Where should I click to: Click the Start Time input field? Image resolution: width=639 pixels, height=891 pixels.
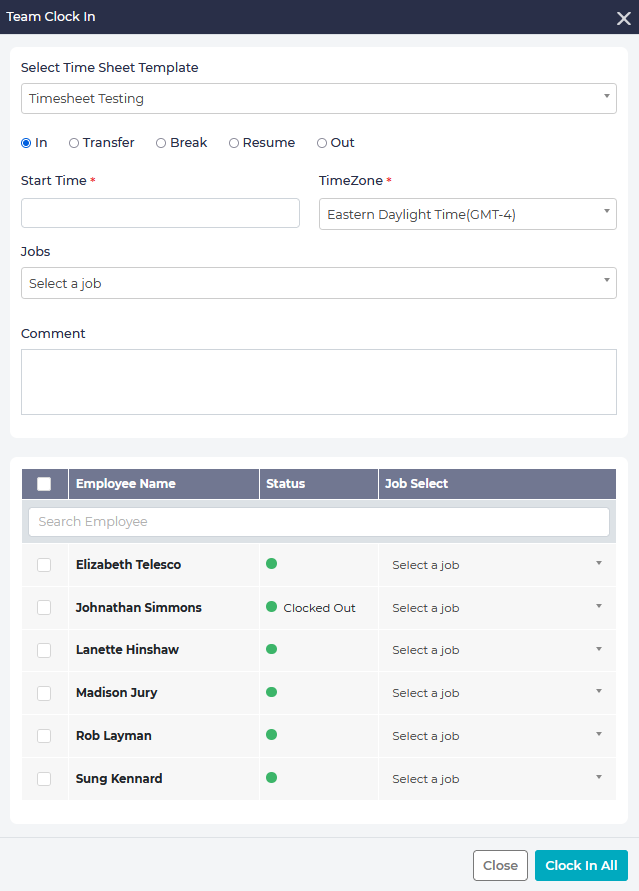click(160, 213)
